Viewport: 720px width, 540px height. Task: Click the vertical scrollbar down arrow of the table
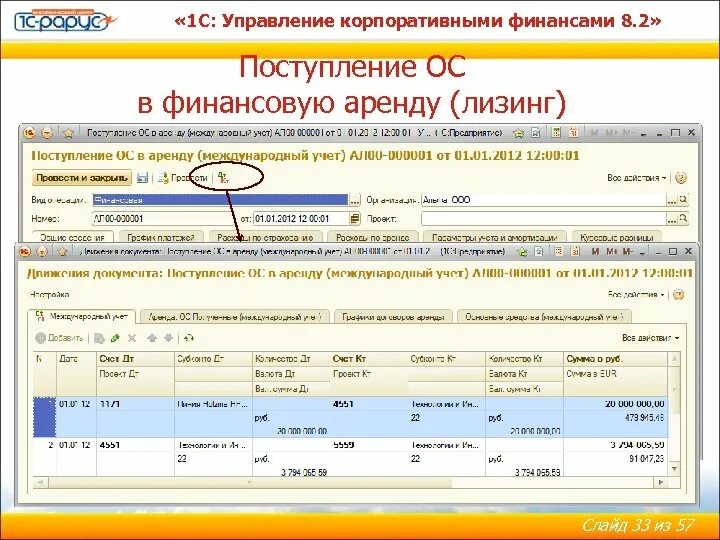coord(674,469)
